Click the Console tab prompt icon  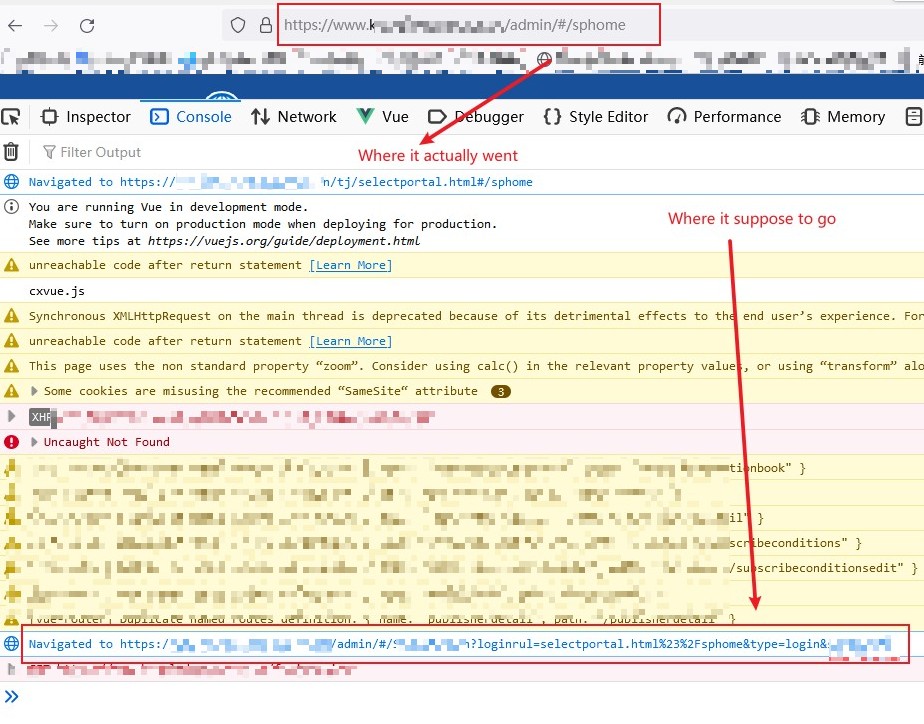(x=159, y=117)
